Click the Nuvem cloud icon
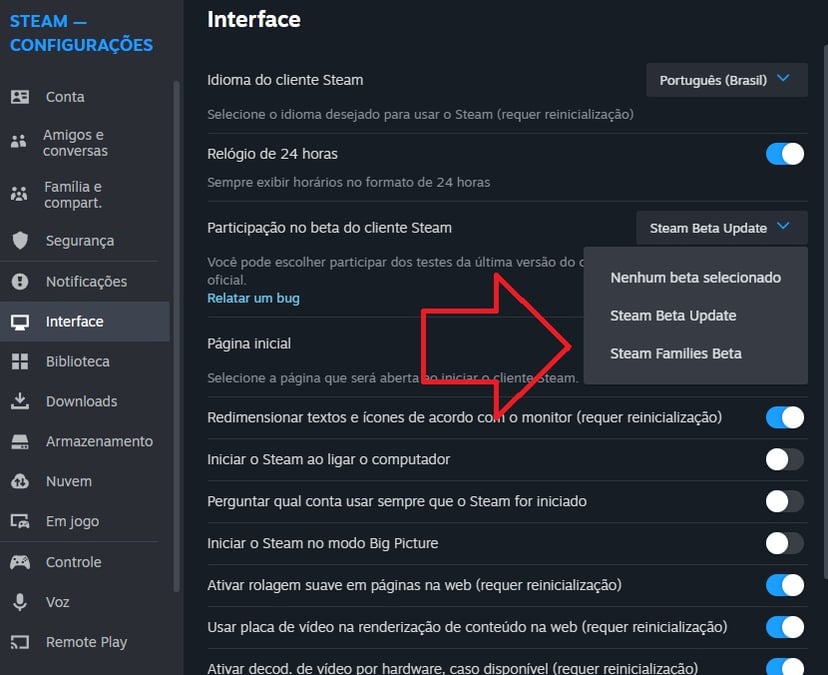Image resolution: width=828 pixels, height=675 pixels. [20, 481]
